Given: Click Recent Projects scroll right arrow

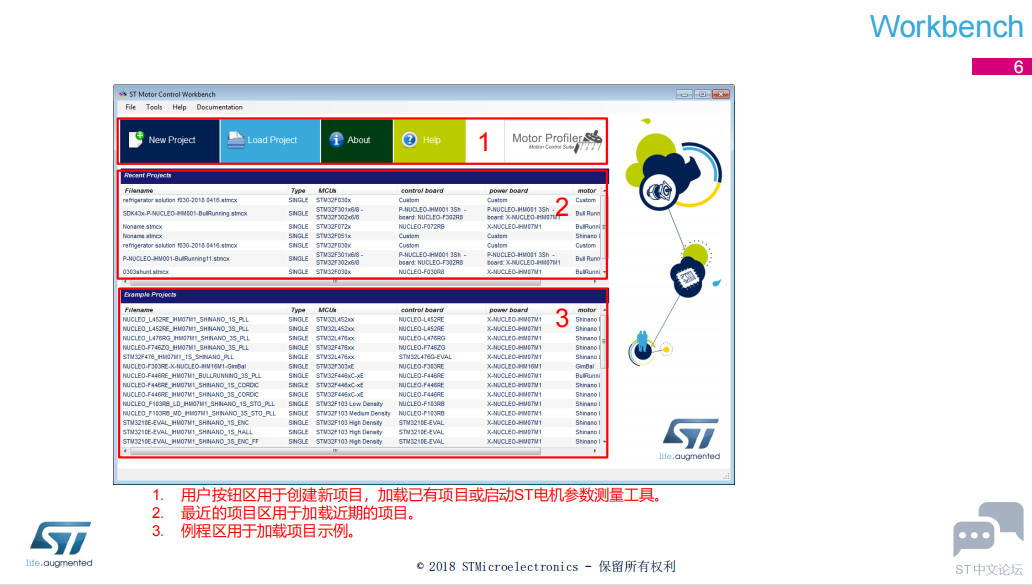Looking at the screenshot, I should (595, 282).
